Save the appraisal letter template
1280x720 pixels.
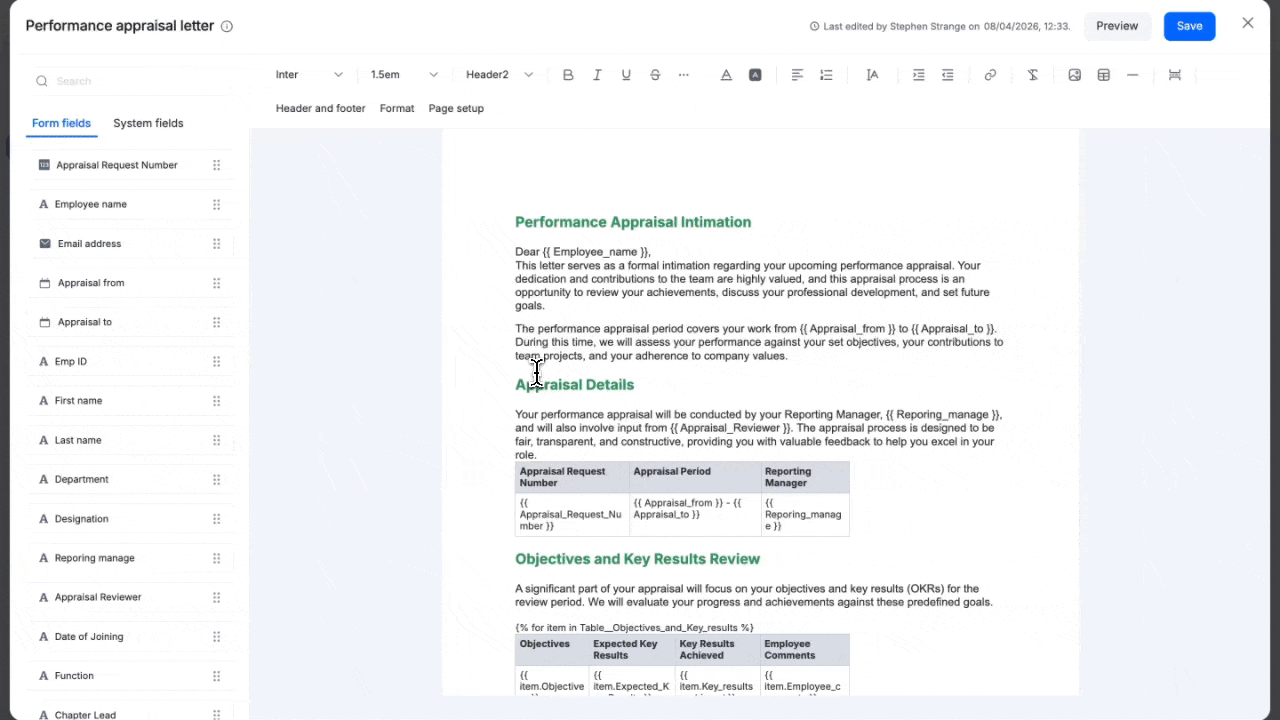pyautogui.click(x=1189, y=26)
